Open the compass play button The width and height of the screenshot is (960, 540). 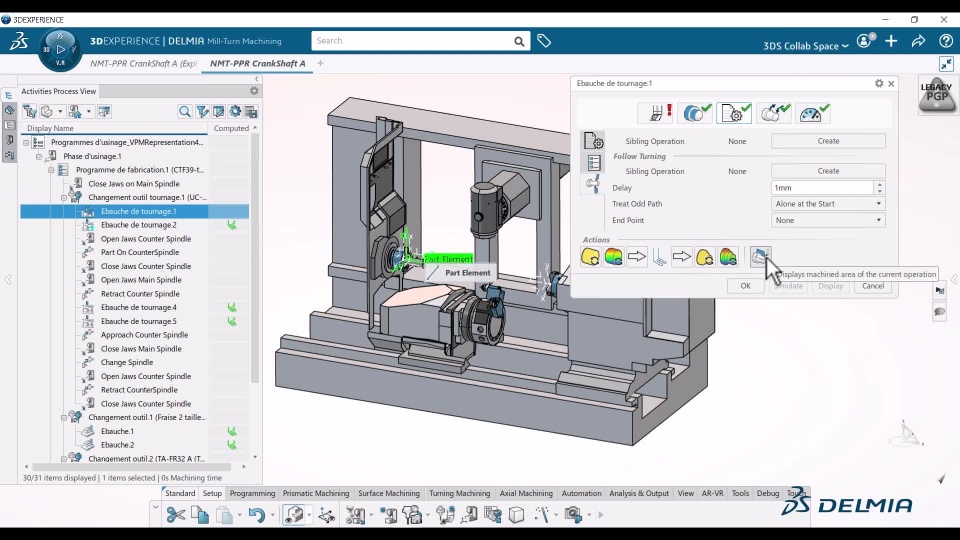(60, 49)
